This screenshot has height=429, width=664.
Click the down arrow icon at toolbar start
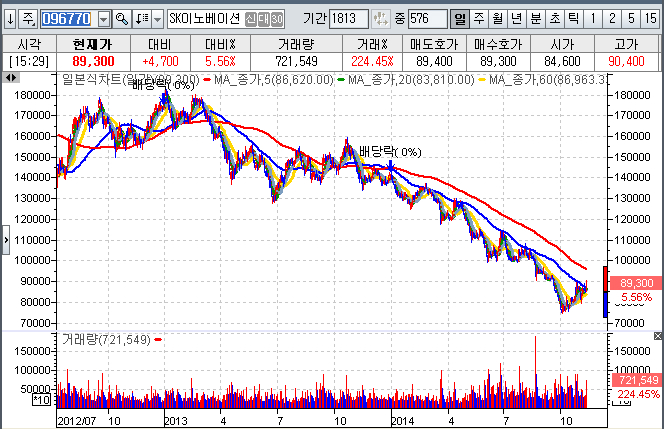[10, 19]
